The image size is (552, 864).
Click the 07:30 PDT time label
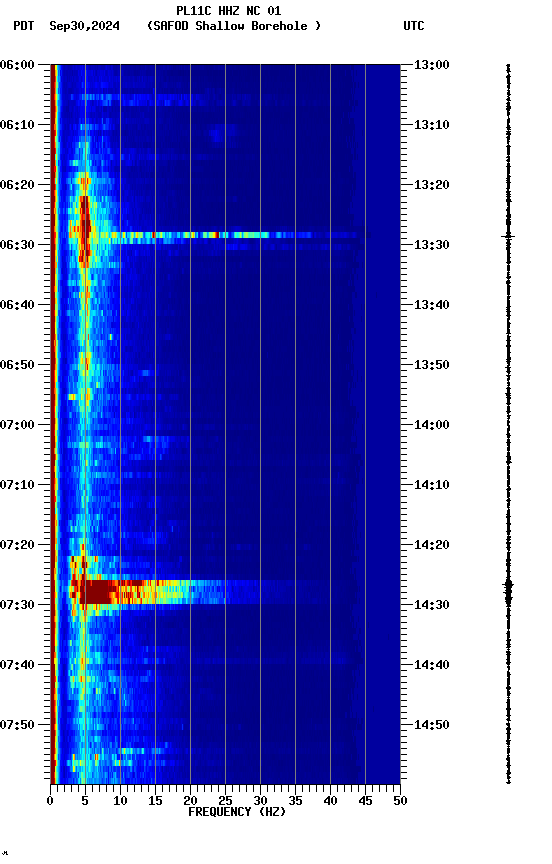tap(17, 606)
